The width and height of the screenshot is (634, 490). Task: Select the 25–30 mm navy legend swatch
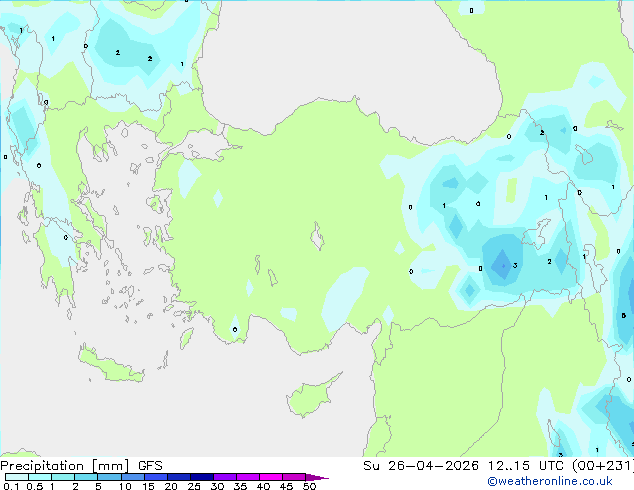click(201, 477)
